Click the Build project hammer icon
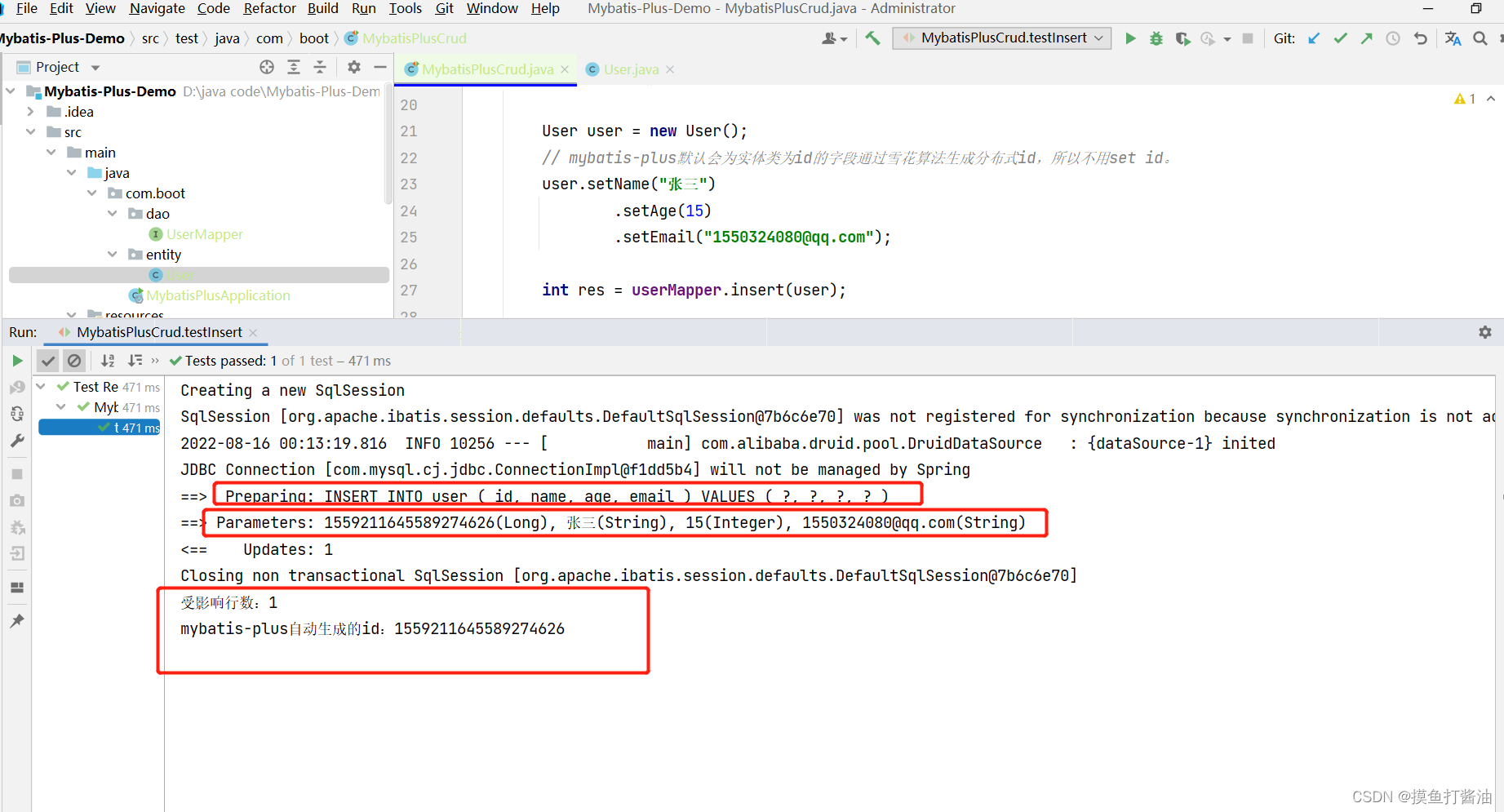 (872, 38)
